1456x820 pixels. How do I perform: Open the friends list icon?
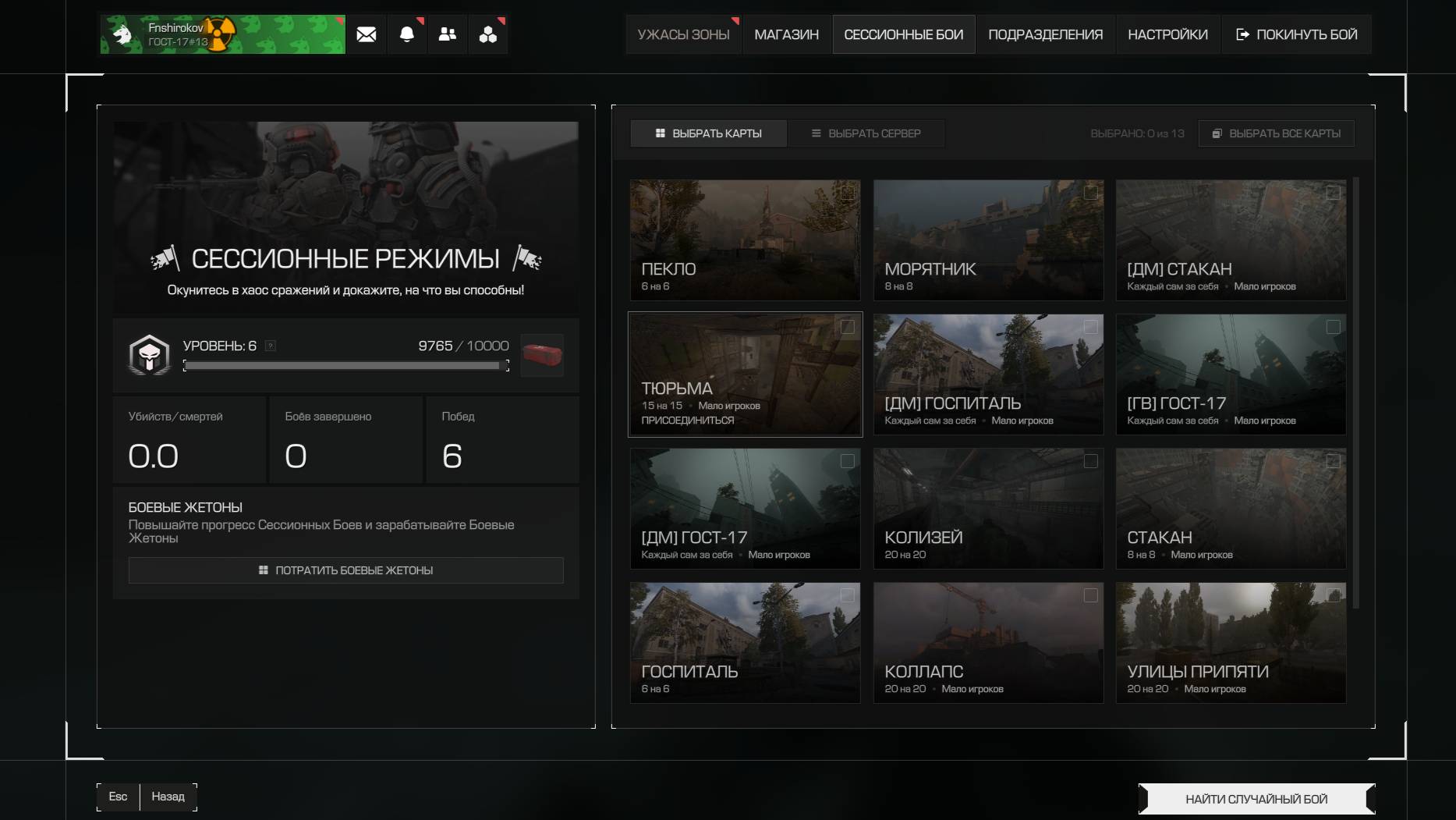(447, 34)
